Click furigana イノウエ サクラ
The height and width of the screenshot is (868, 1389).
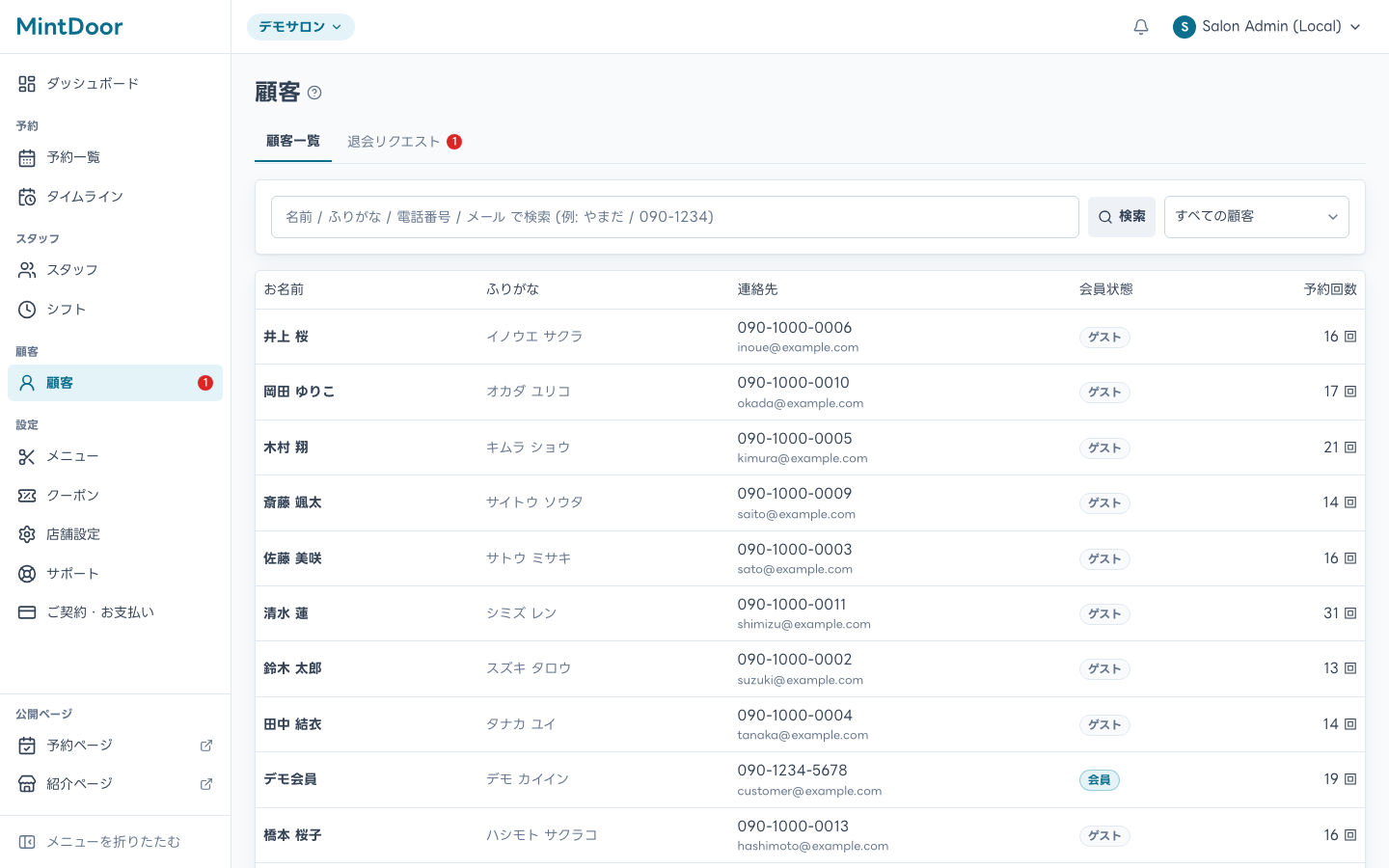click(534, 337)
